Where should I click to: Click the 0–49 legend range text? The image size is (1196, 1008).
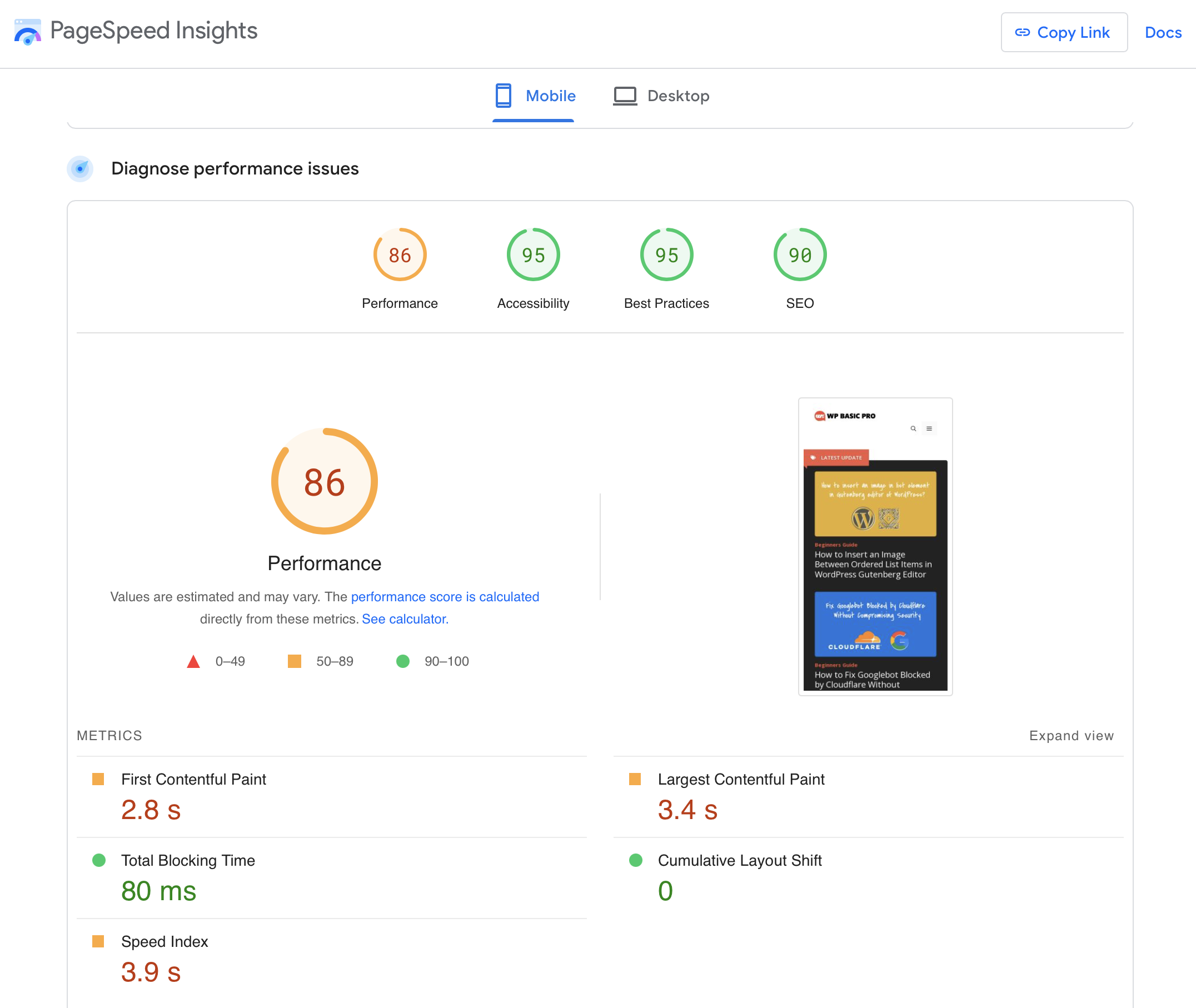(230, 662)
